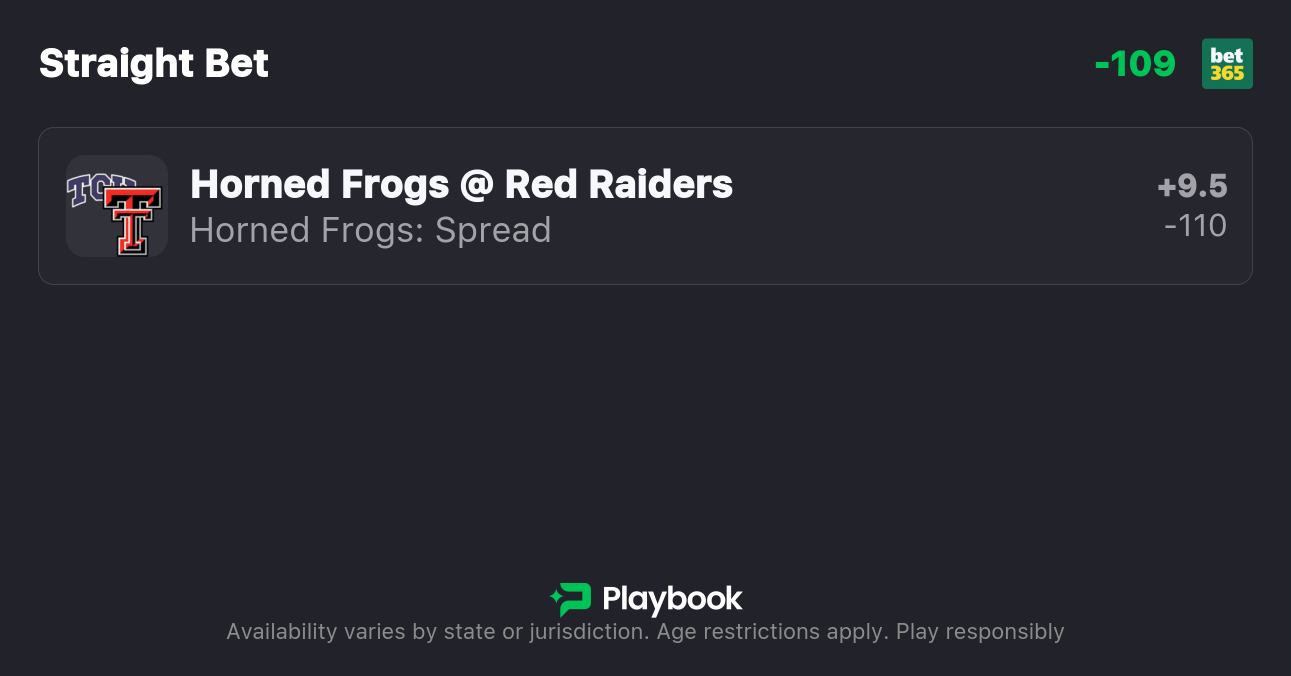Click the Straight Bet heading
Image resolution: width=1291 pixels, height=676 pixels.
(154, 64)
